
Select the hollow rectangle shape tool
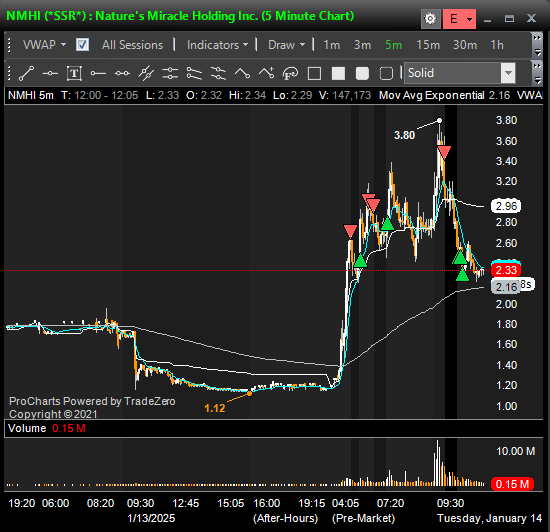[x=314, y=74]
